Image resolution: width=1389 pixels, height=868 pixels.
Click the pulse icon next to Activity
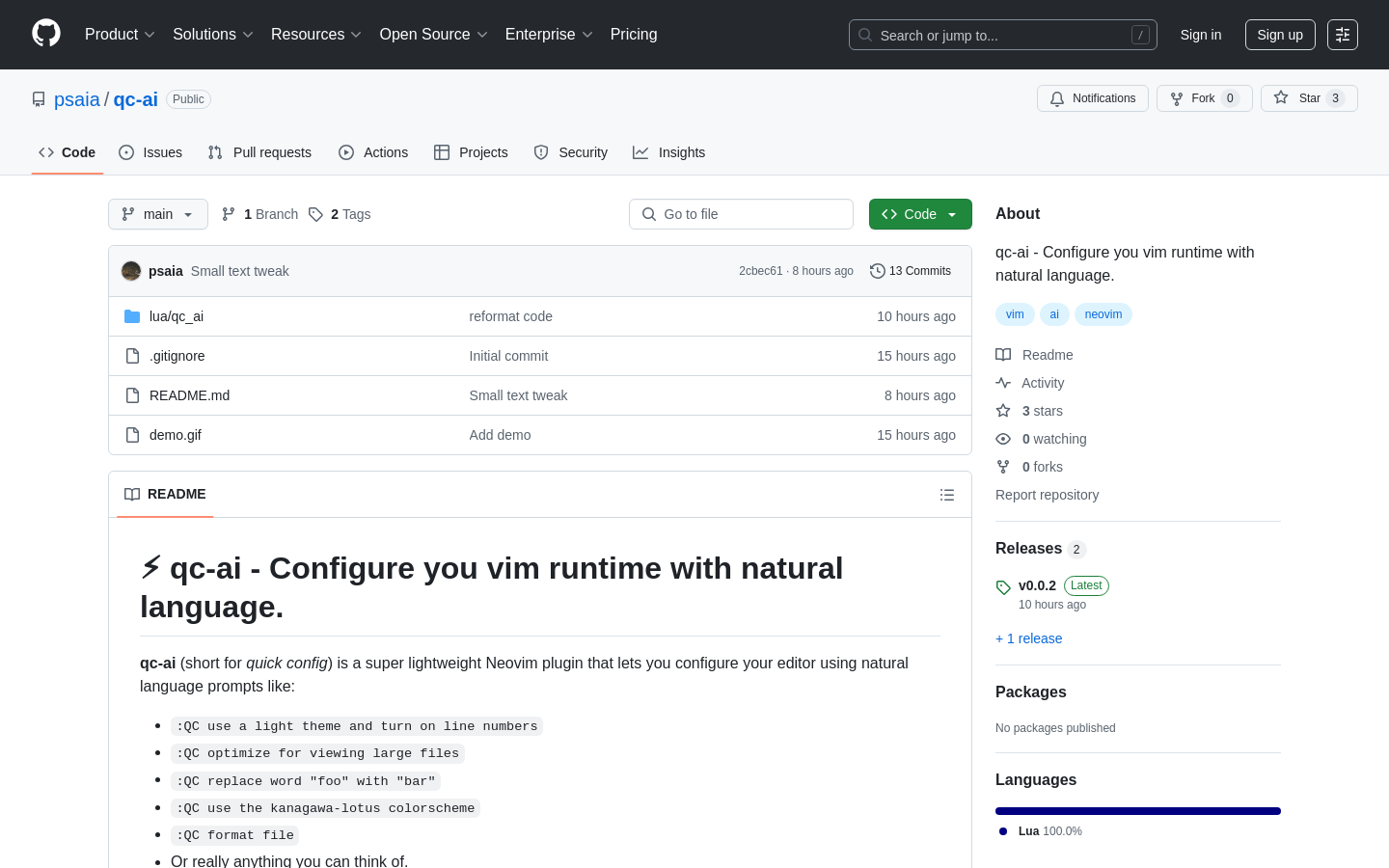[x=1003, y=383]
